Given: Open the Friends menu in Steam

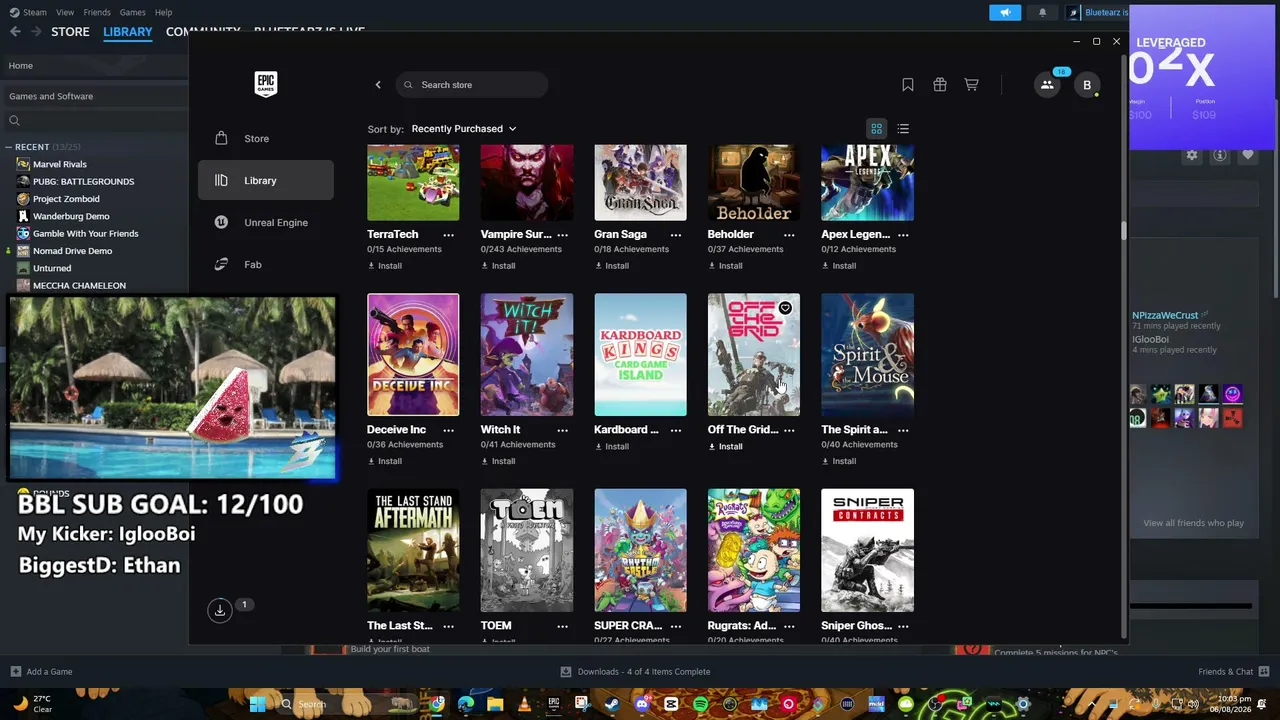Looking at the screenshot, I should pyautogui.click(x=97, y=12).
